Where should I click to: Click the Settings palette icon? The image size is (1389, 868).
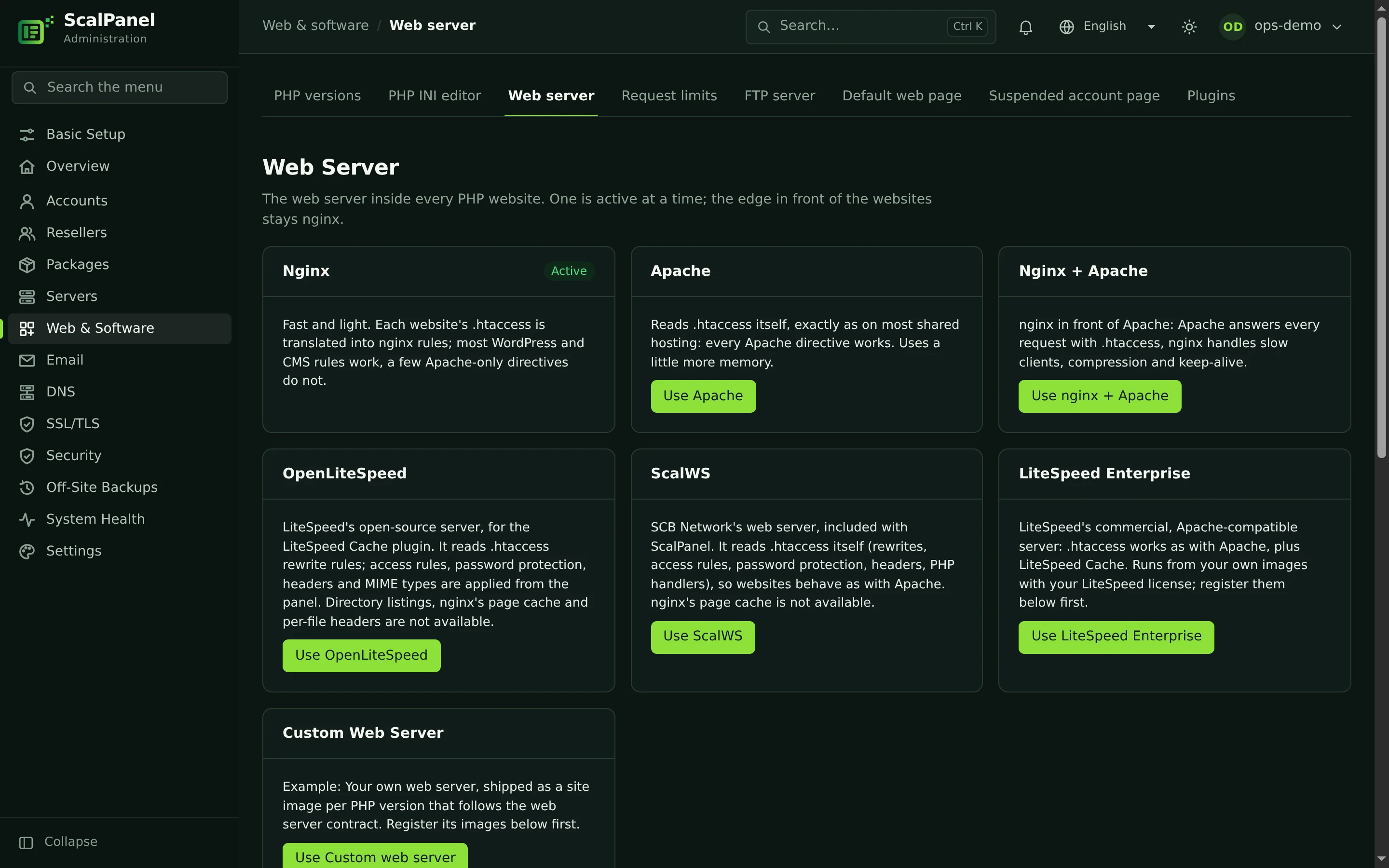point(27,551)
